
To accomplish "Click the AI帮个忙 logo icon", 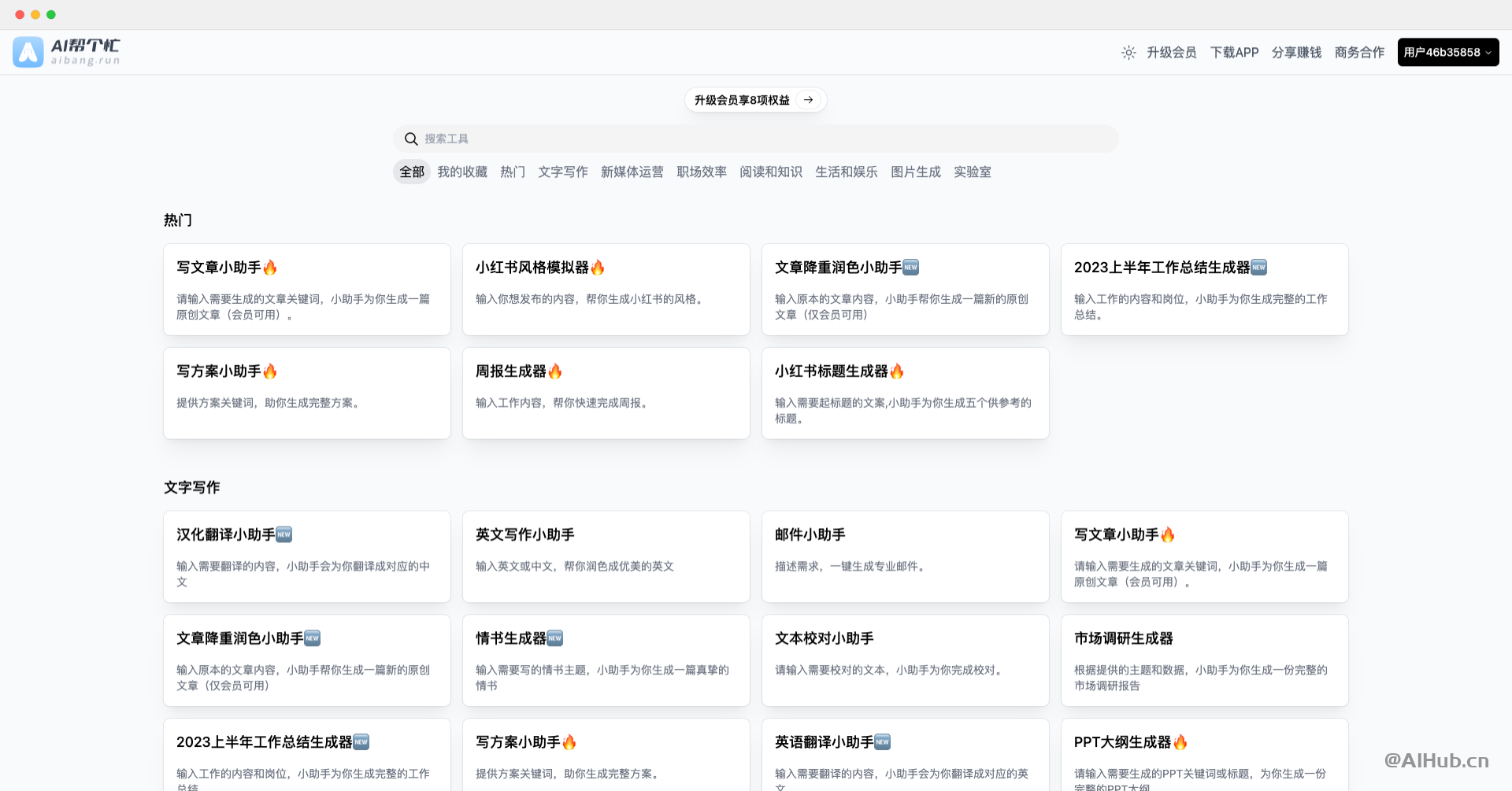I will [x=28, y=52].
